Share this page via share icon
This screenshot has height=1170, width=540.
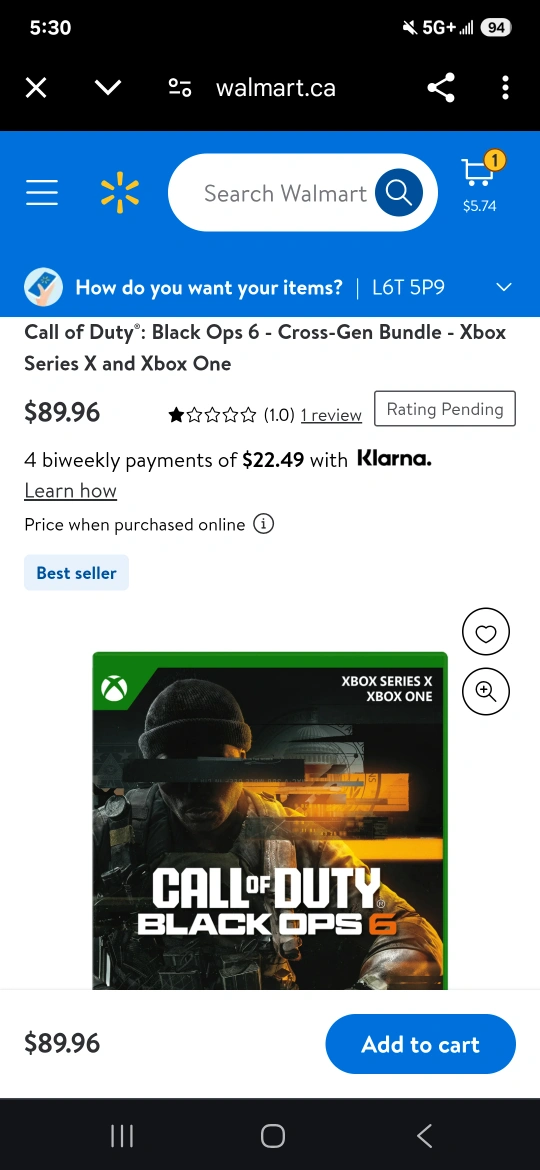pyautogui.click(x=442, y=88)
